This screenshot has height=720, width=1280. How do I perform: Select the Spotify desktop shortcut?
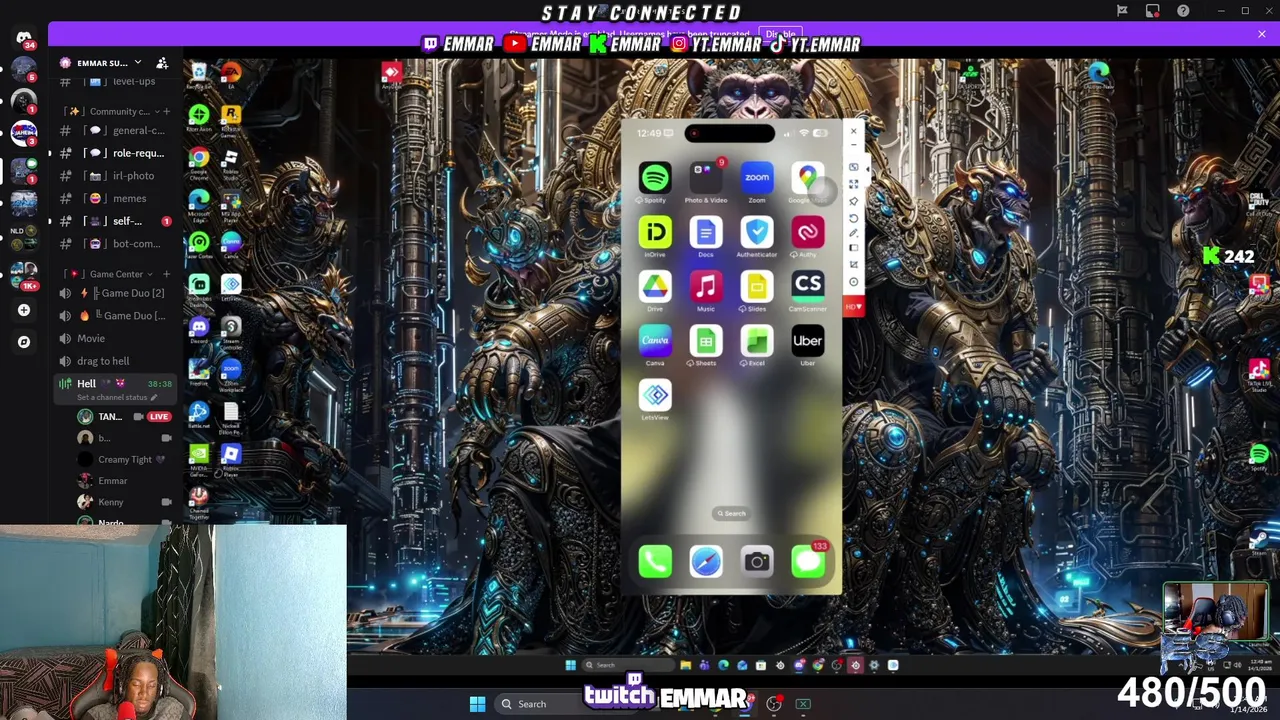pyautogui.click(x=1259, y=458)
